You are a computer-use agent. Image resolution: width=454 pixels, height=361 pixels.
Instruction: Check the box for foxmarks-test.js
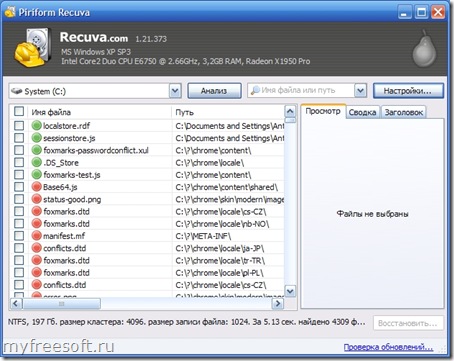coord(19,174)
